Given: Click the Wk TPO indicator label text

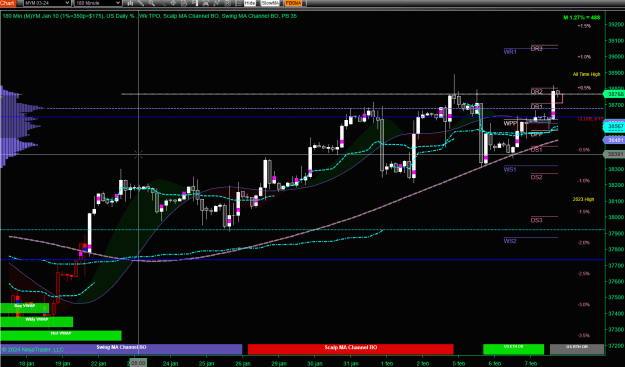Looking at the screenshot, I should pos(149,16).
